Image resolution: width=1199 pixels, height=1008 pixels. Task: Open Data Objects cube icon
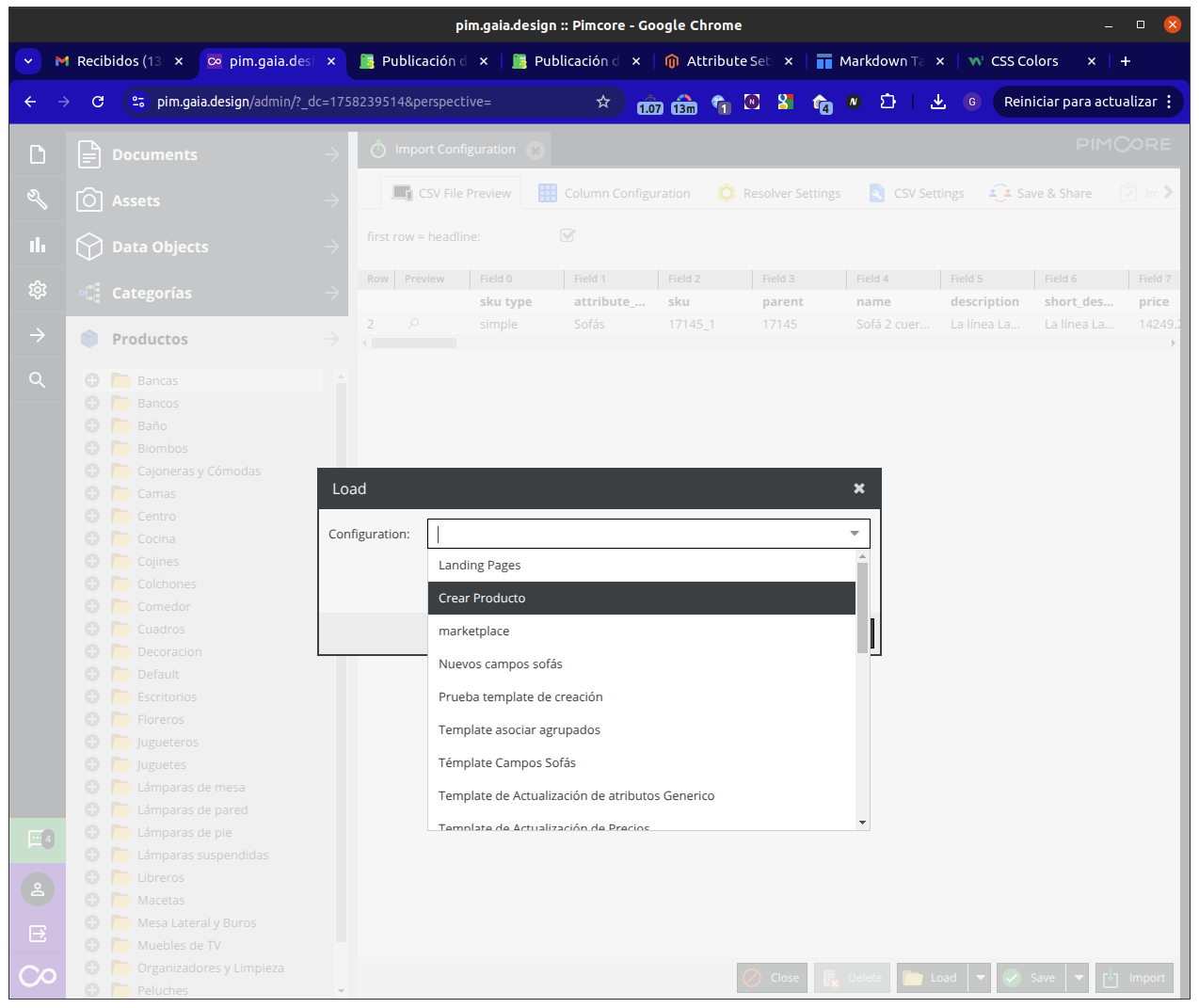[x=89, y=247]
